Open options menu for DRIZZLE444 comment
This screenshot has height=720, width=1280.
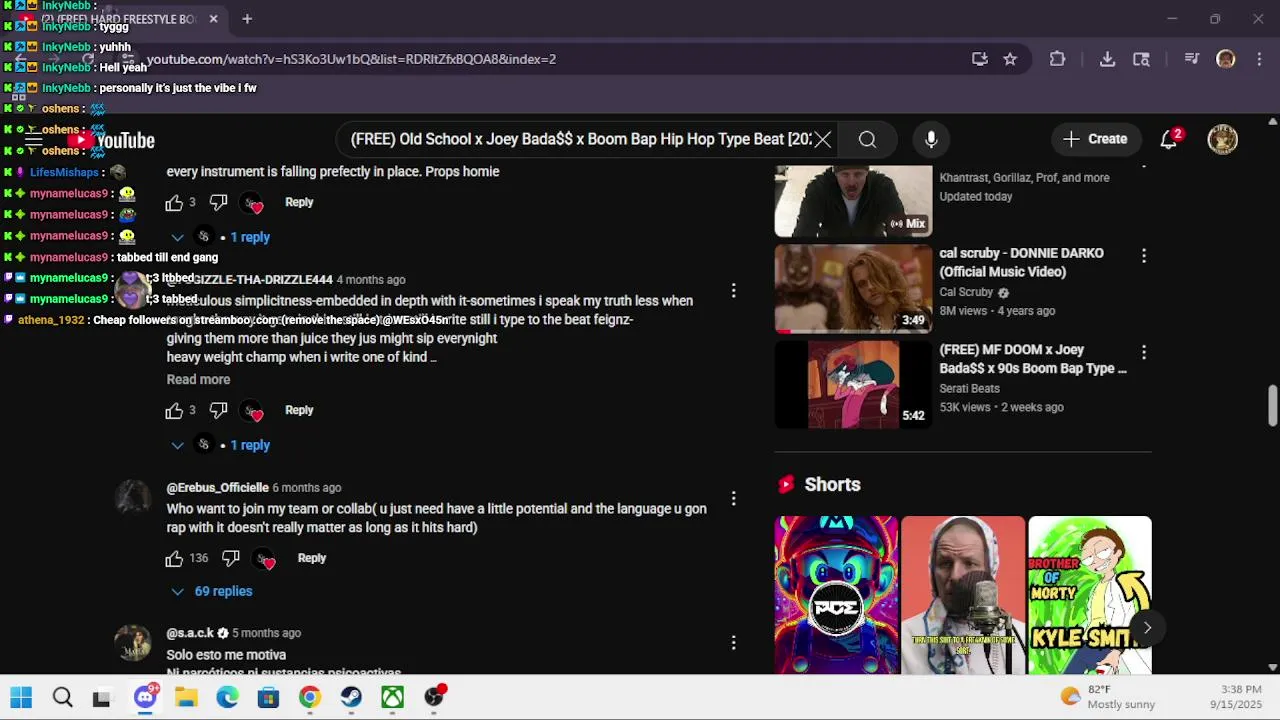coord(733,290)
